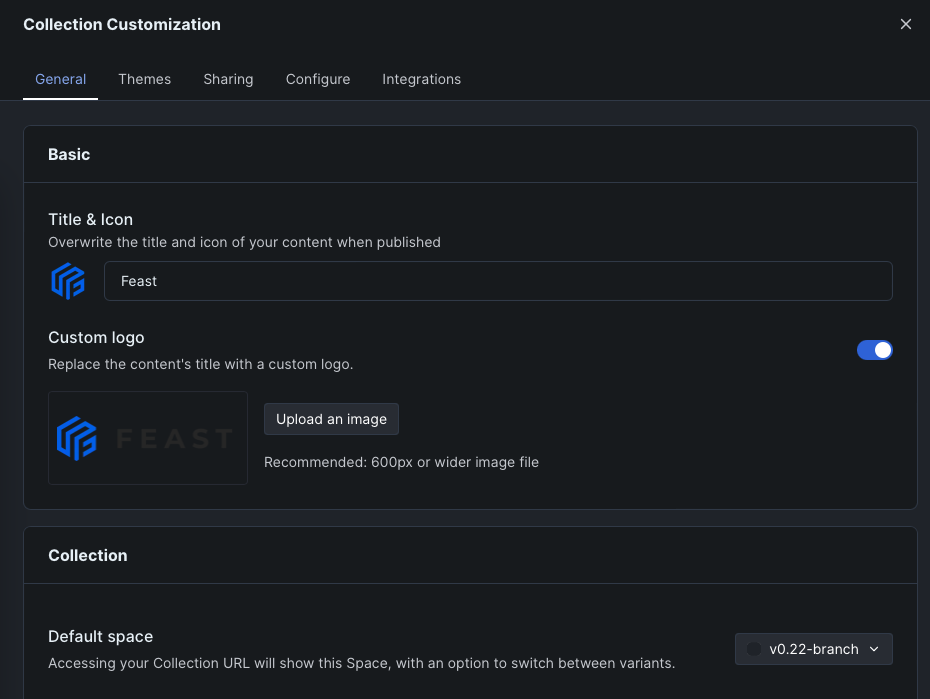Click the Default space label

point(100,636)
